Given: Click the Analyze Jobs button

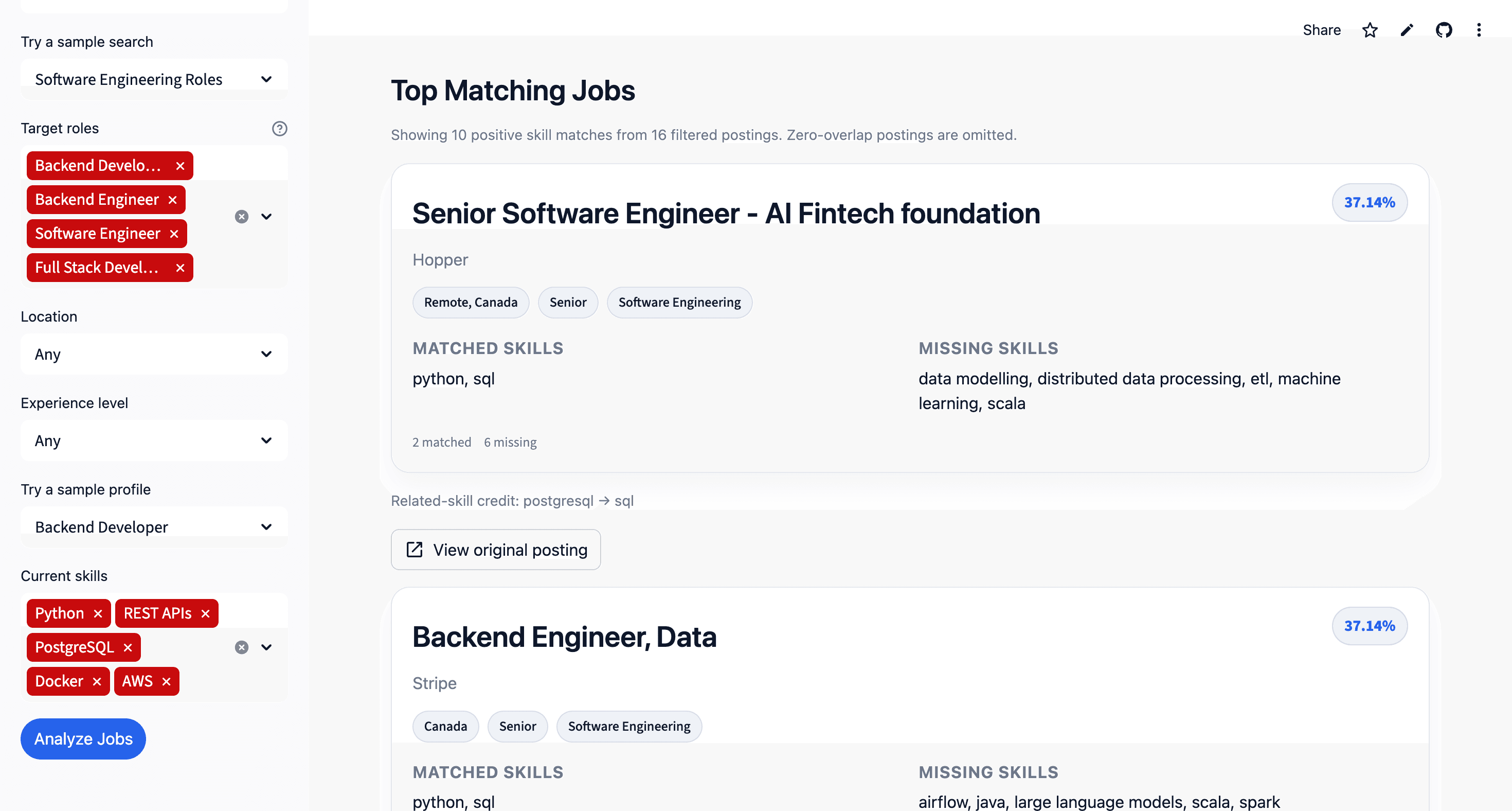Looking at the screenshot, I should (x=83, y=739).
